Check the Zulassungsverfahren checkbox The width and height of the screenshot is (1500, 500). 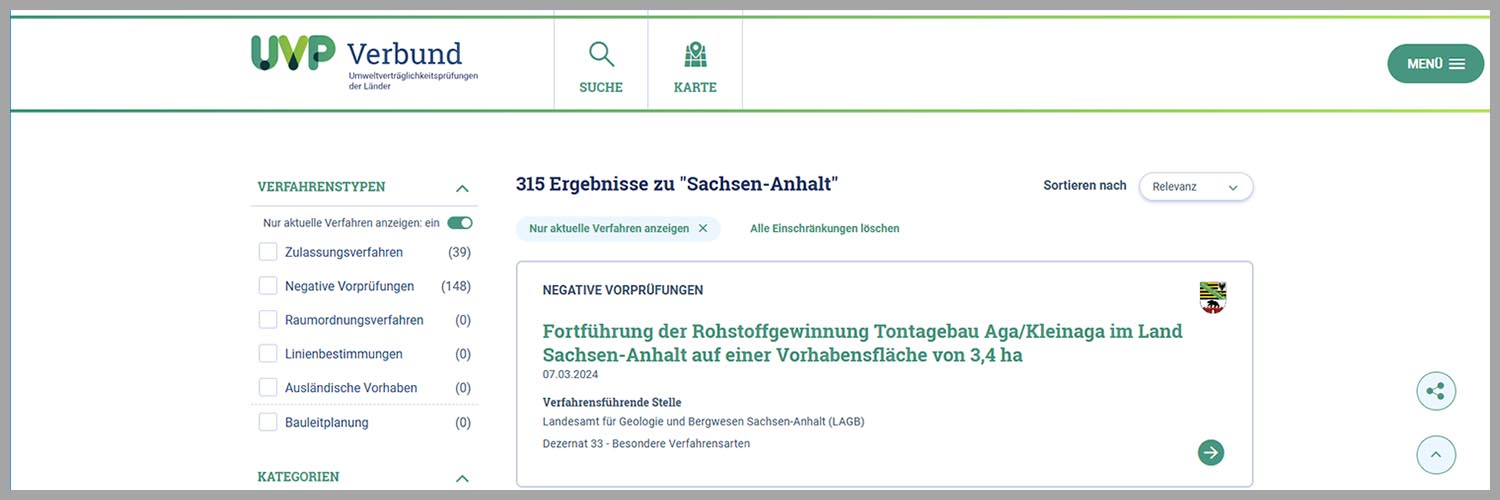coord(268,252)
